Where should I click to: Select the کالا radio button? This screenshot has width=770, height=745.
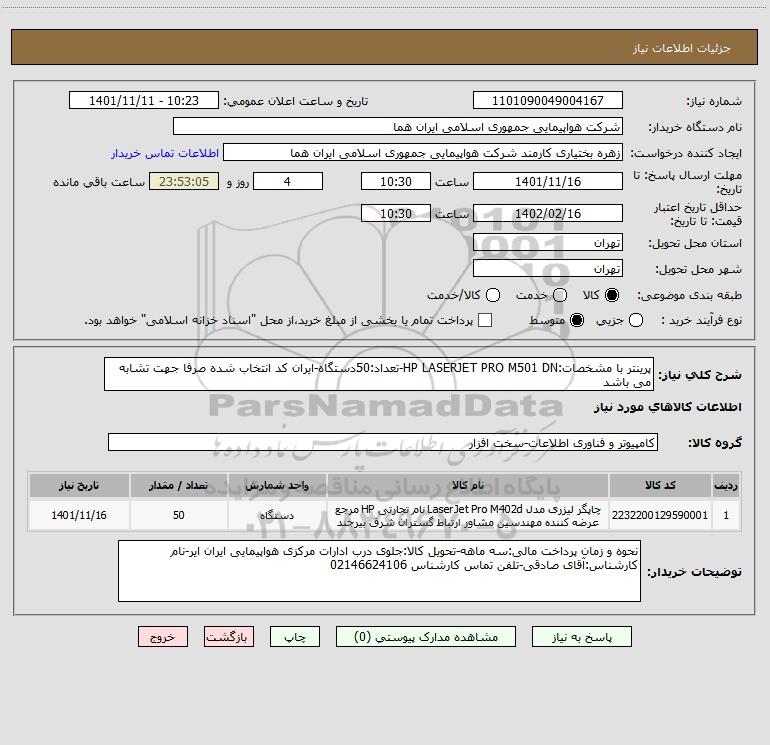pos(612,295)
